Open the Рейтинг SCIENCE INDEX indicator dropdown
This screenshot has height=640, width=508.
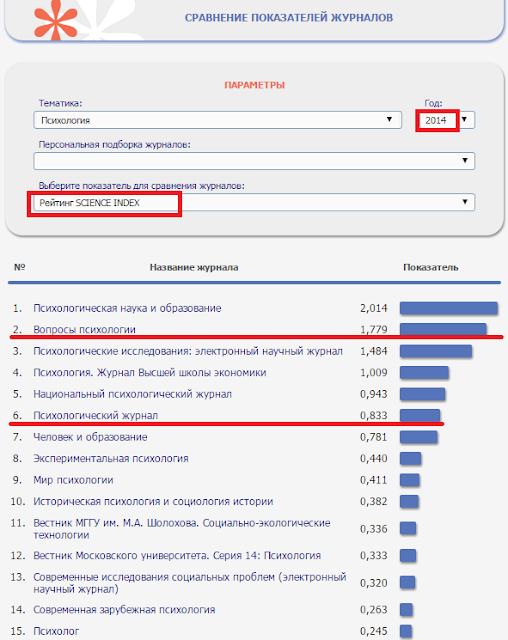pos(254,202)
